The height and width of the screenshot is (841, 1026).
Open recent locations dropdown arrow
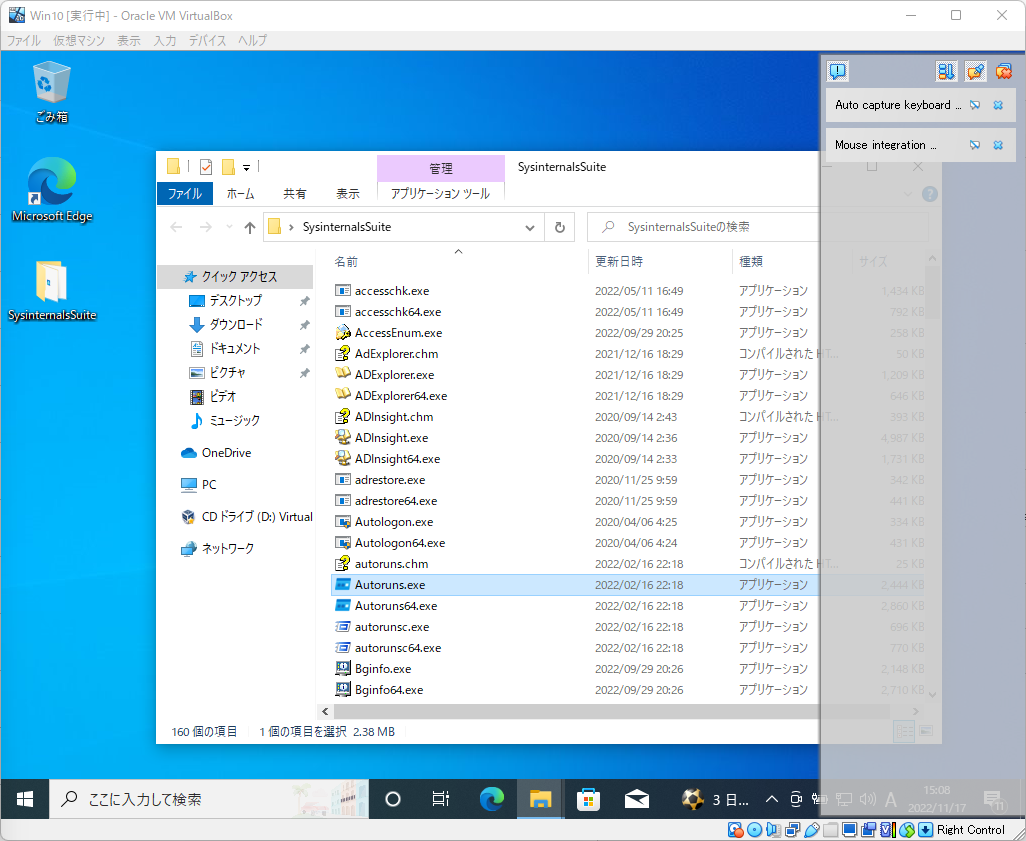tap(229, 227)
